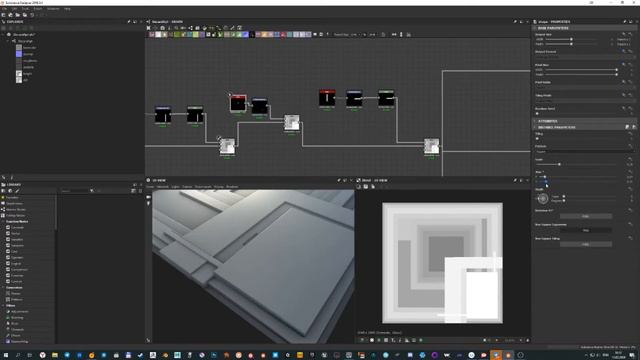
Task: Click the Library thumbnail view mode icon
Action: click(x=133, y=191)
